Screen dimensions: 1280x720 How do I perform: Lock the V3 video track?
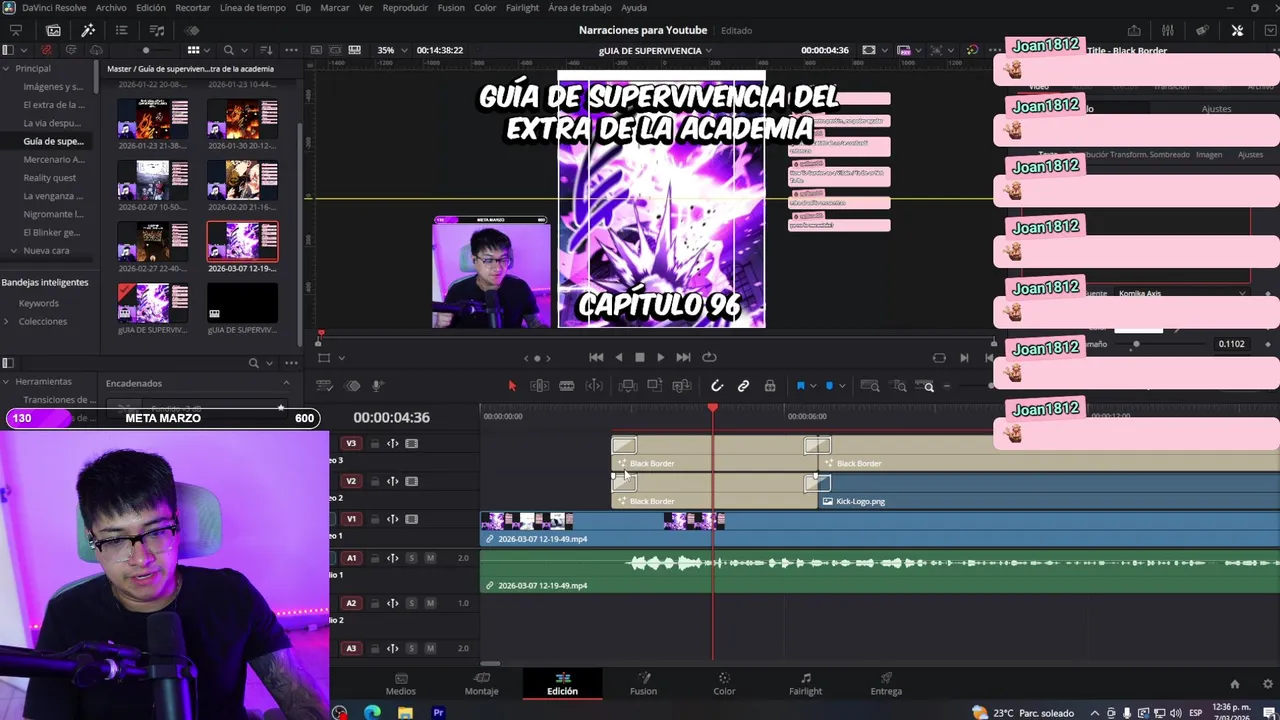tap(375, 444)
